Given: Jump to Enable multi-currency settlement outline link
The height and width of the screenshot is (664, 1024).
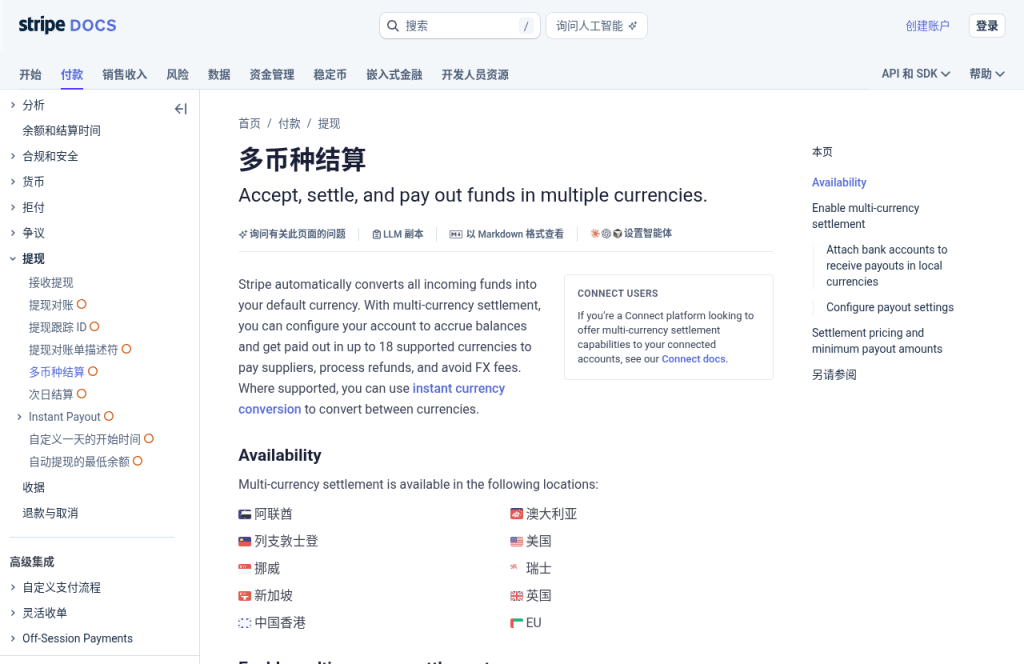Looking at the screenshot, I should (865, 215).
